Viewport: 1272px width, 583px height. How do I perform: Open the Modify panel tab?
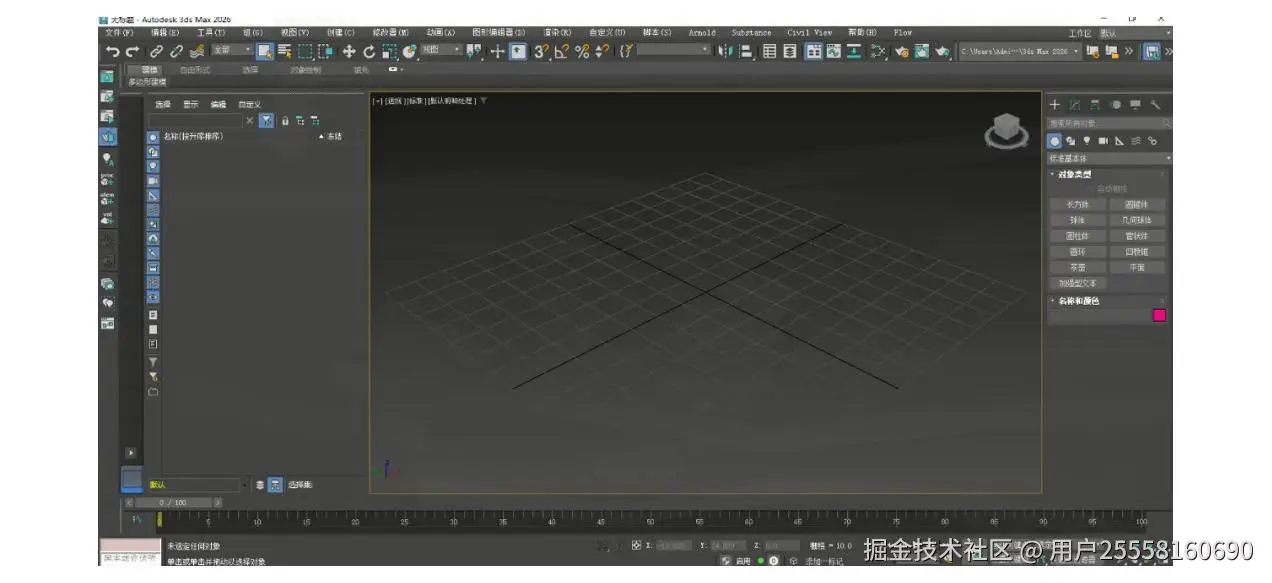click(1075, 104)
